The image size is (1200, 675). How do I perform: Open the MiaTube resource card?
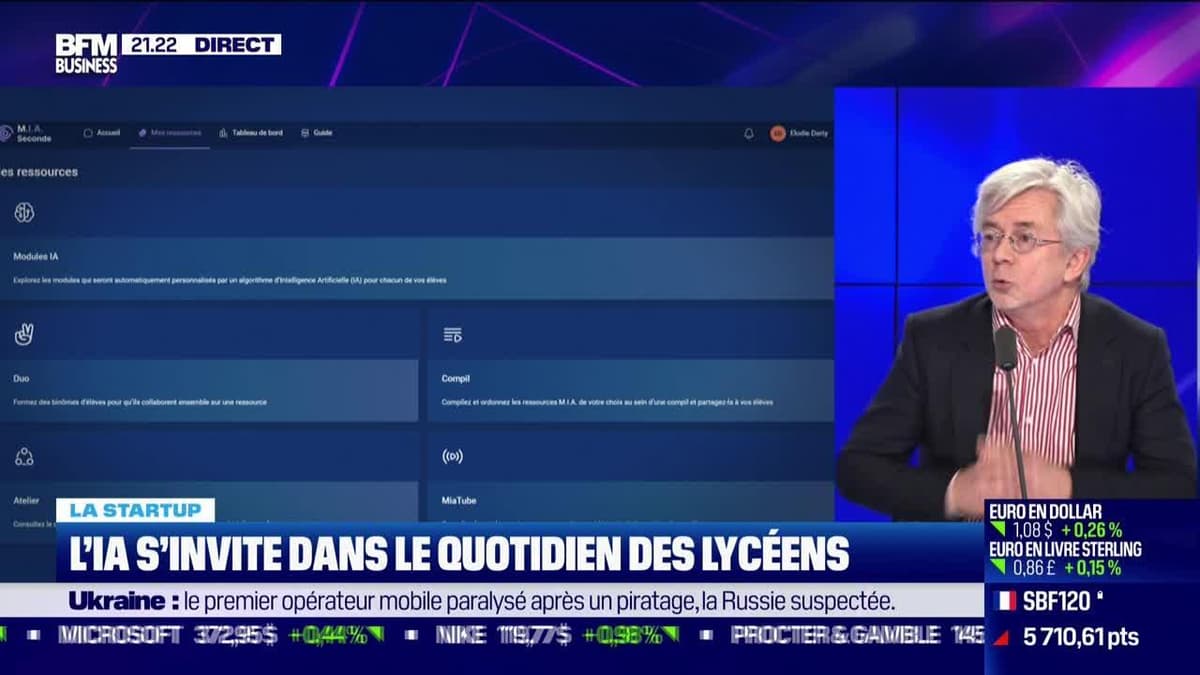point(630,501)
